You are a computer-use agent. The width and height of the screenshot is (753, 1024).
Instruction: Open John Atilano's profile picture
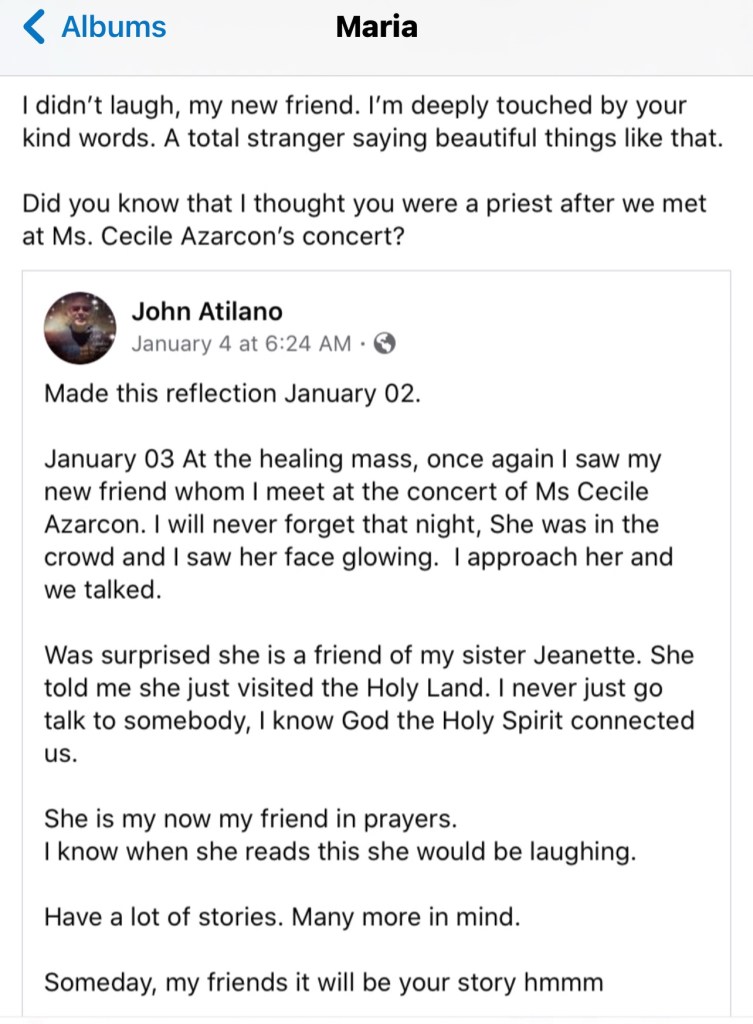tap(80, 328)
